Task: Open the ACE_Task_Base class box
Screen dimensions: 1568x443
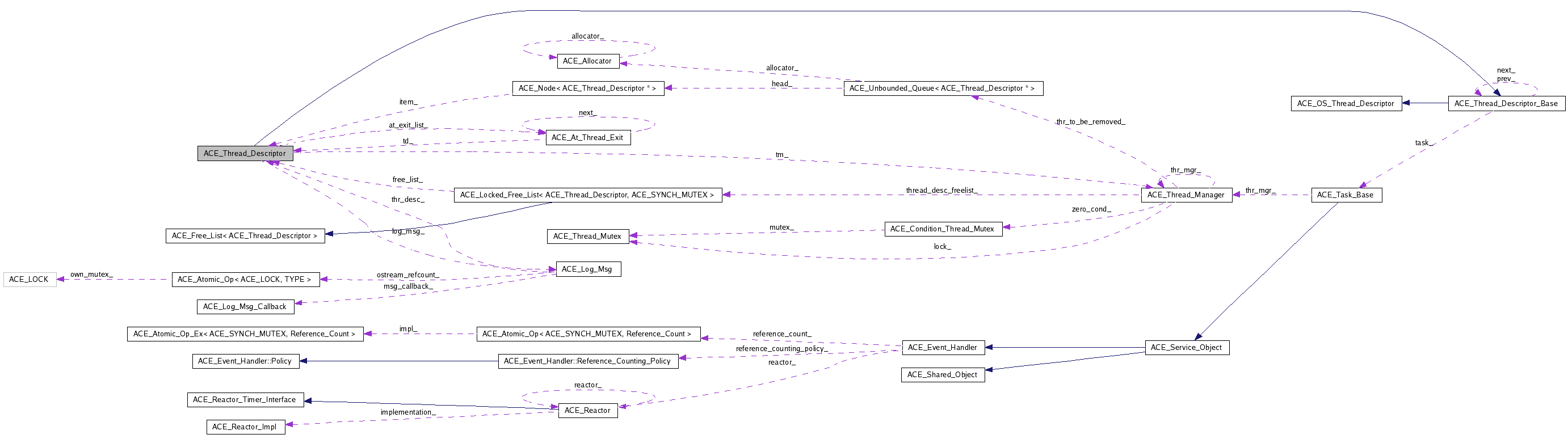Action: 1346,195
